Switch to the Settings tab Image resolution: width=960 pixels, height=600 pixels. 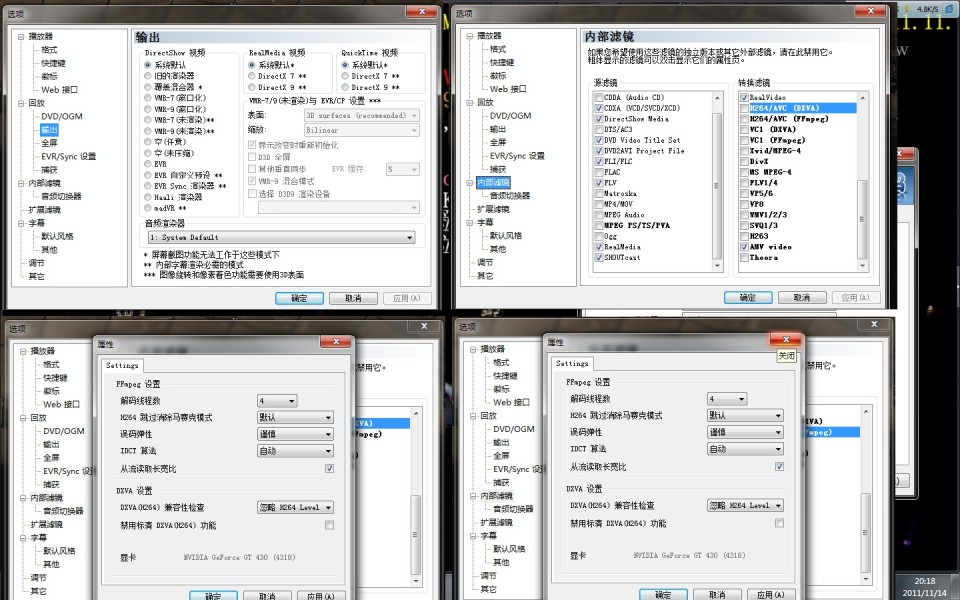pyautogui.click(x=122, y=365)
